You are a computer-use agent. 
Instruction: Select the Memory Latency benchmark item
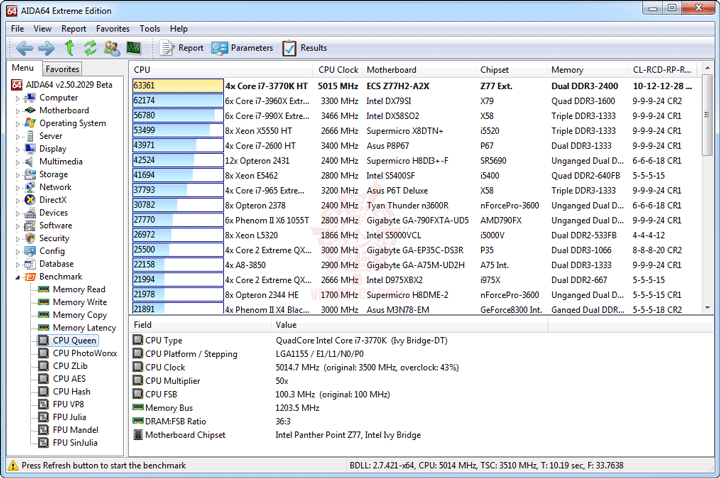coord(84,328)
